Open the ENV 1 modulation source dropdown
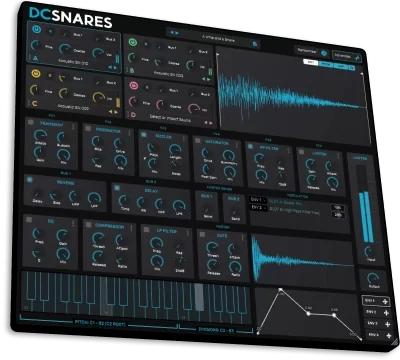Viewport: 400px width, 360px height. coord(258,200)
